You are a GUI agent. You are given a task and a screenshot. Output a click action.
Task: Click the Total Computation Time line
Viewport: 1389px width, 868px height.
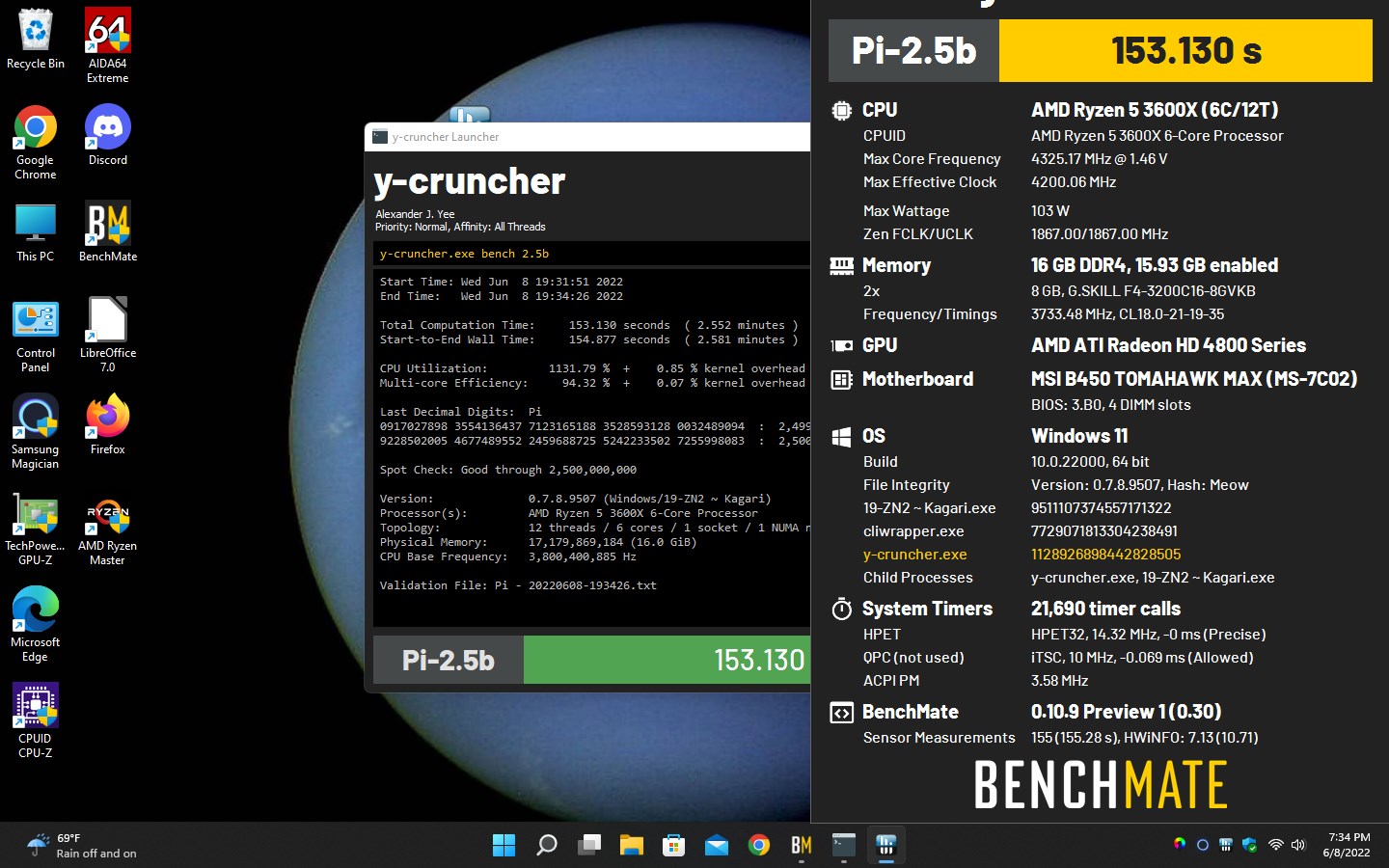coord(588,325)
